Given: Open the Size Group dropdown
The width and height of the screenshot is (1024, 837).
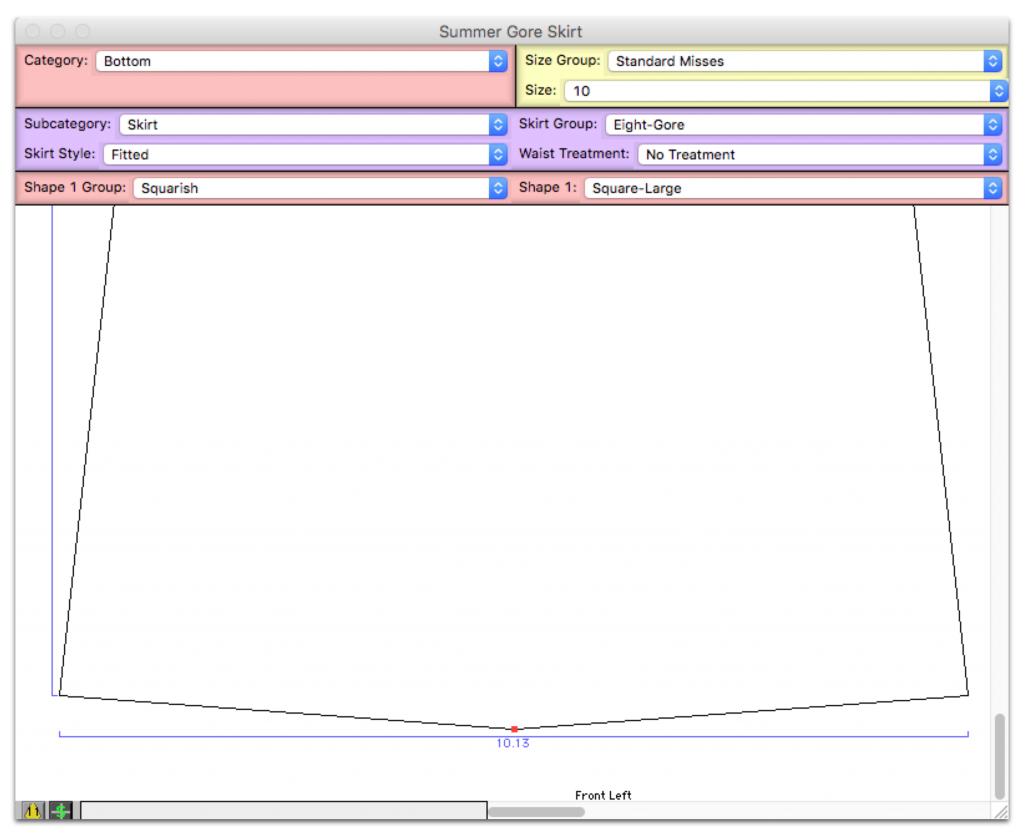Looking at the screenshot, I should (805, 61).
